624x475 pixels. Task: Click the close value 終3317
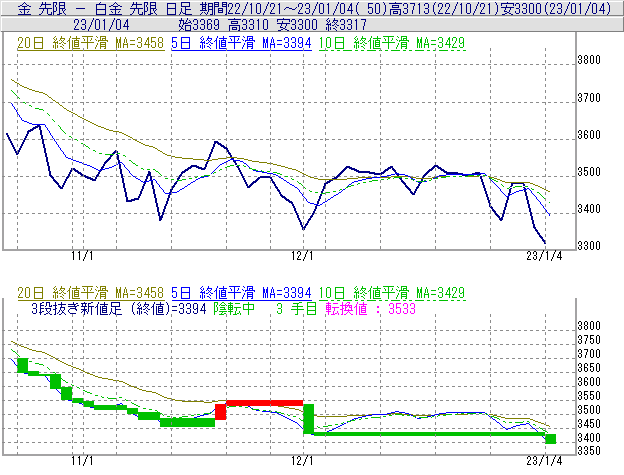click(346, 25)
